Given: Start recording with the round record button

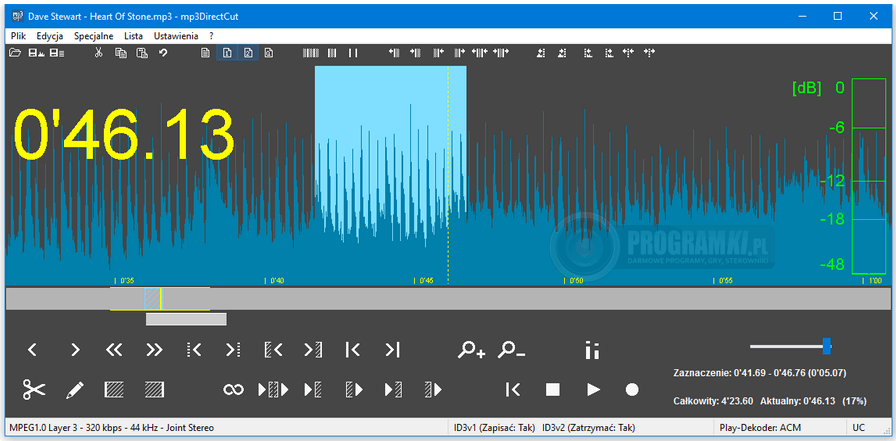Looking at the screenshot, I should (x=631, y=390).
